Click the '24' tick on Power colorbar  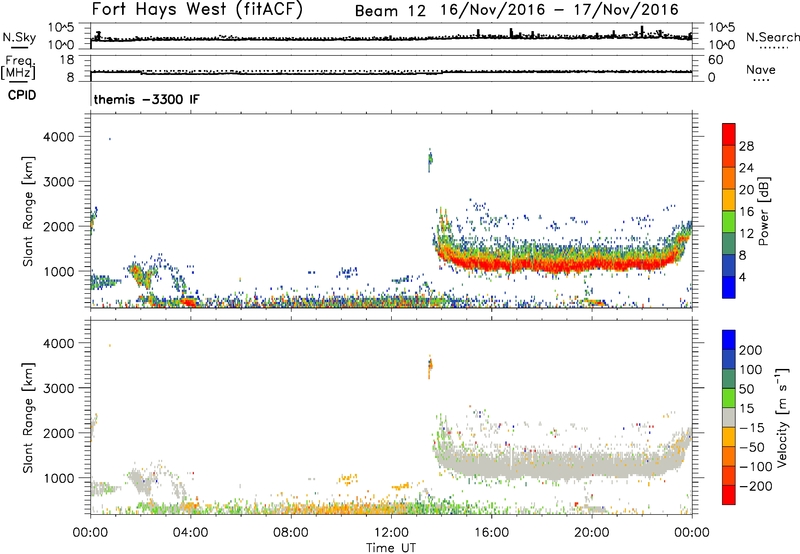(746, 168)
